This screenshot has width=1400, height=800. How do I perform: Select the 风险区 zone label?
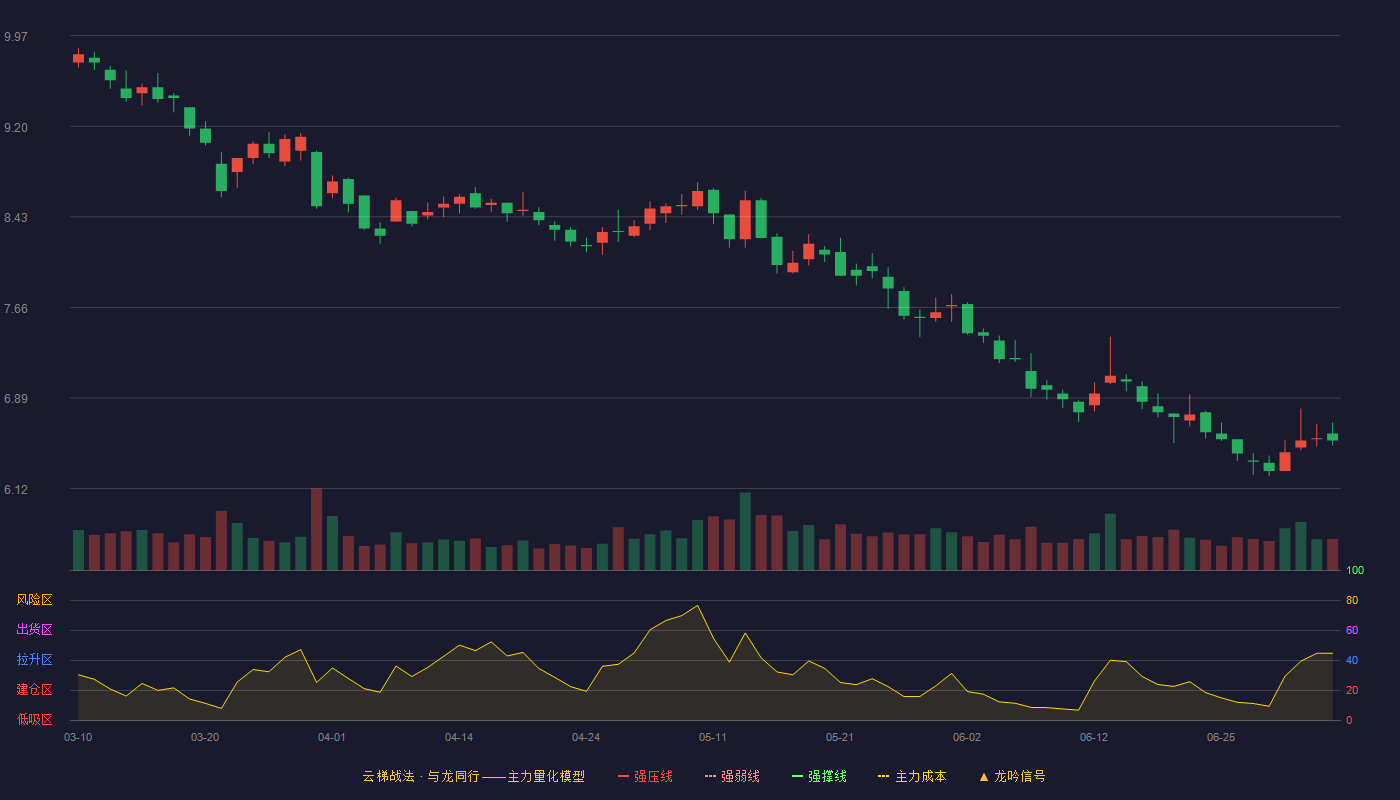coord(34,600)
